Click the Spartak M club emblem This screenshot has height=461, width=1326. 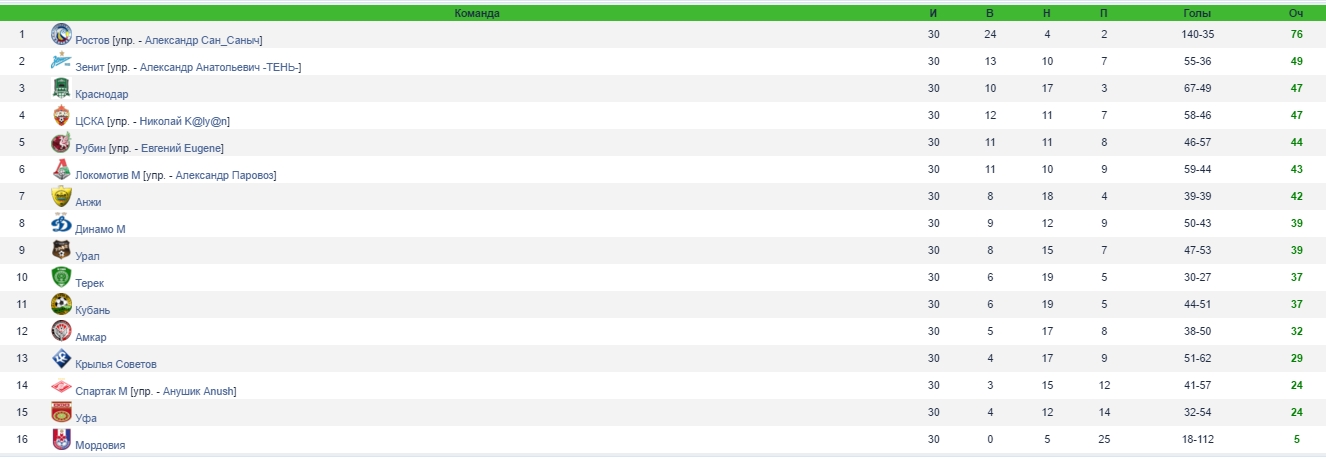click(x=61, y=385)
